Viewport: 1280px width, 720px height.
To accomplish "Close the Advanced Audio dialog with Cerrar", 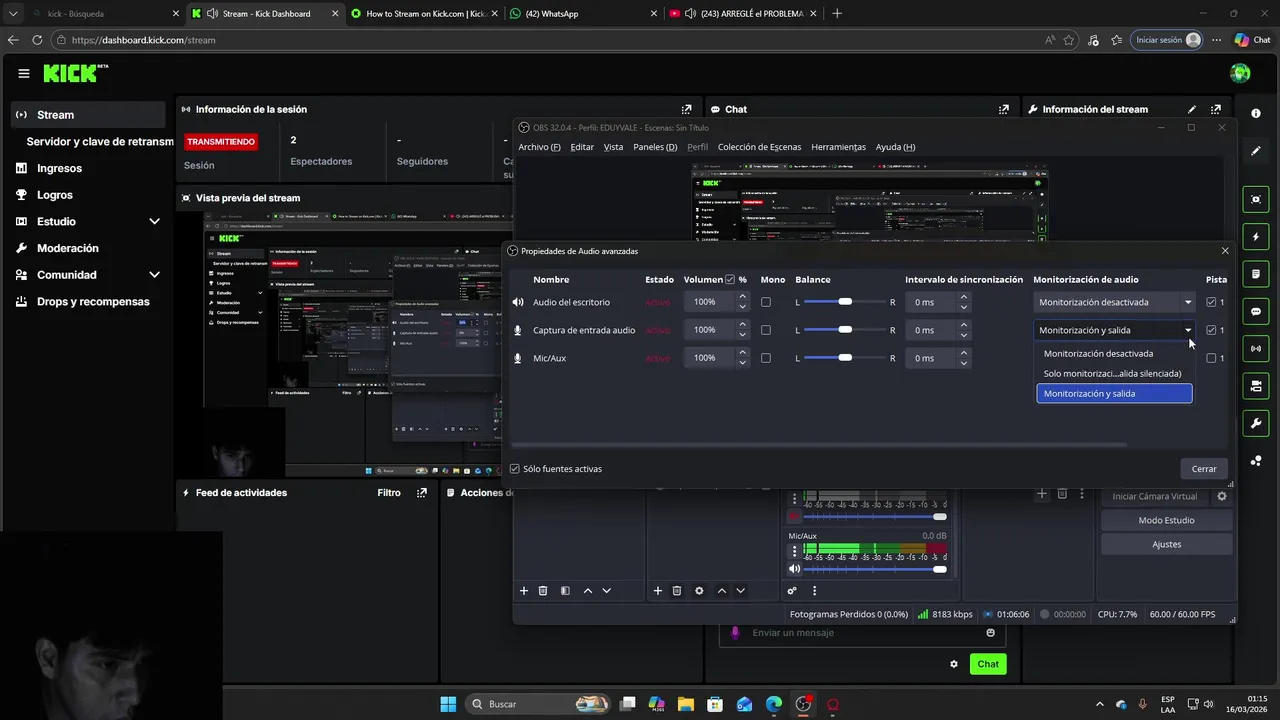I will coord(1204,468).
